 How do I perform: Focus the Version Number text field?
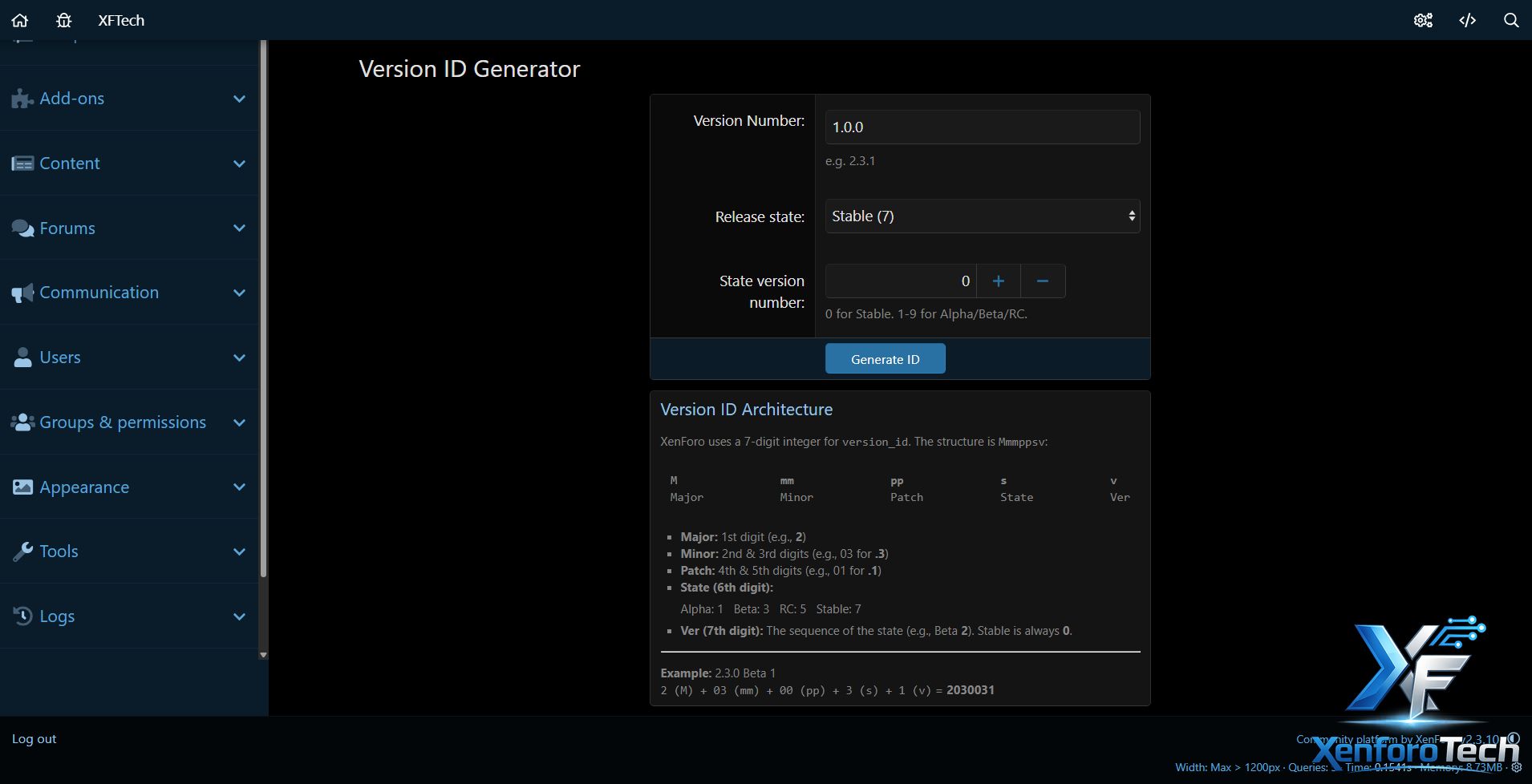pyautogui.click(x=982, y=127)
